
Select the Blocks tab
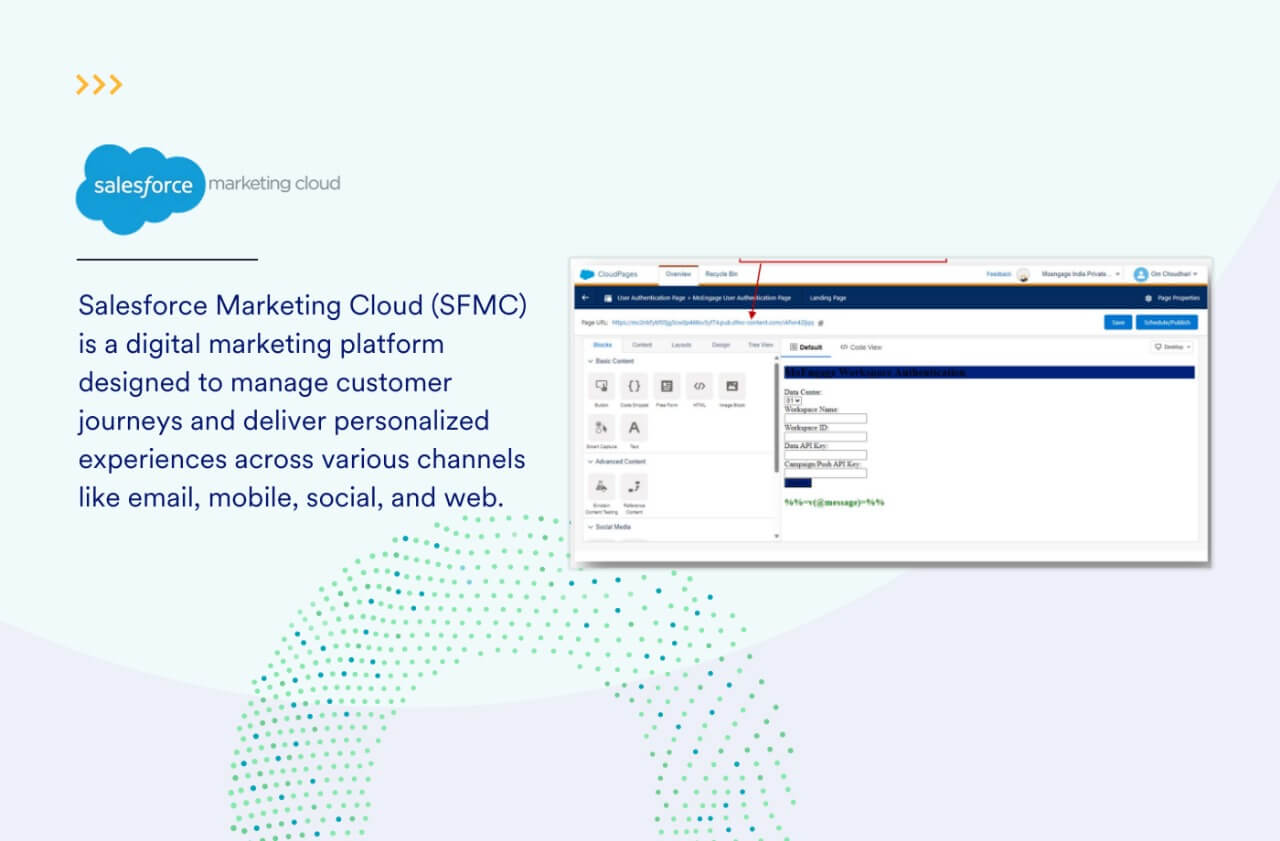[602, 345]
